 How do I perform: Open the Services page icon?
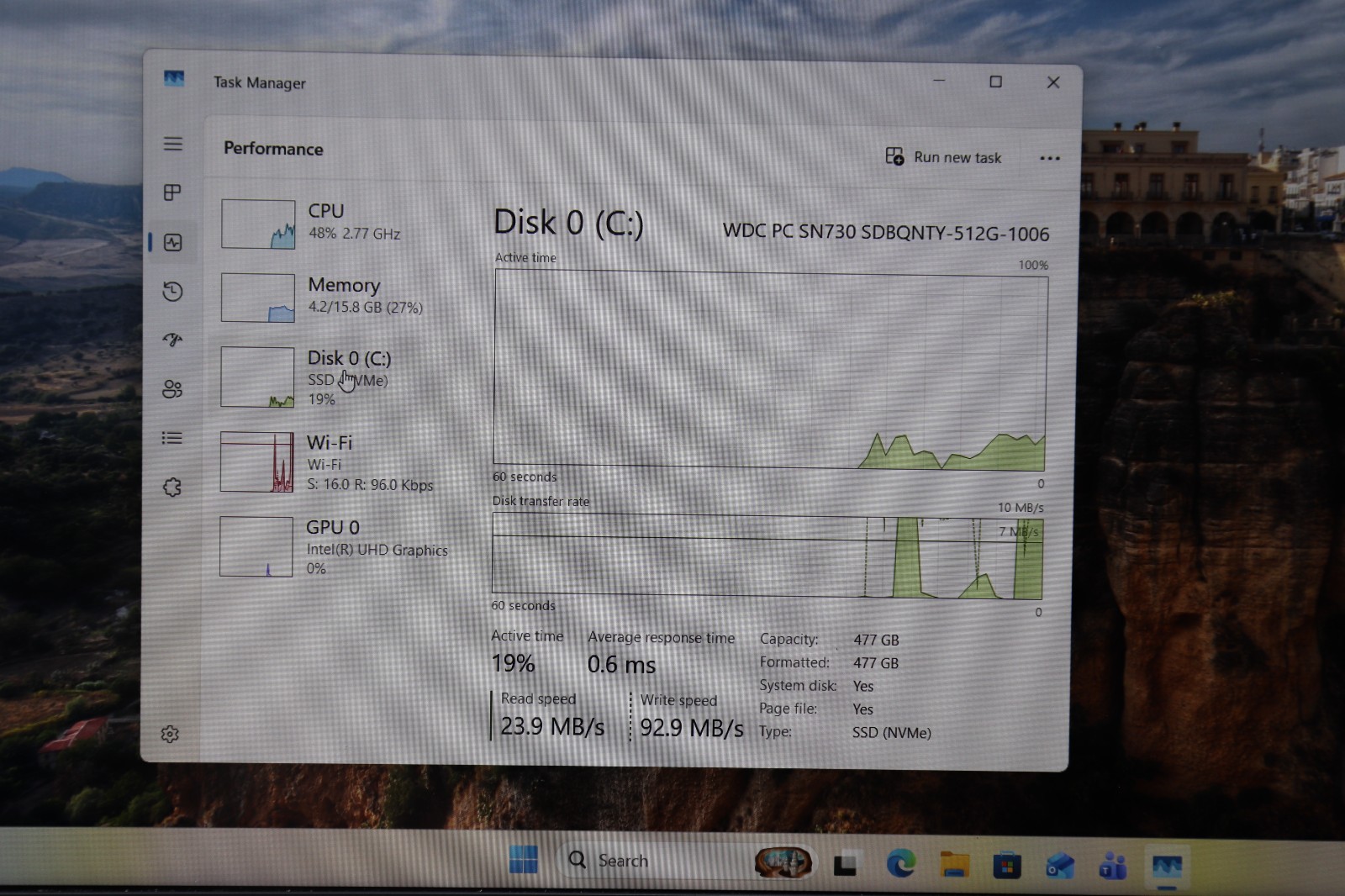172,488
